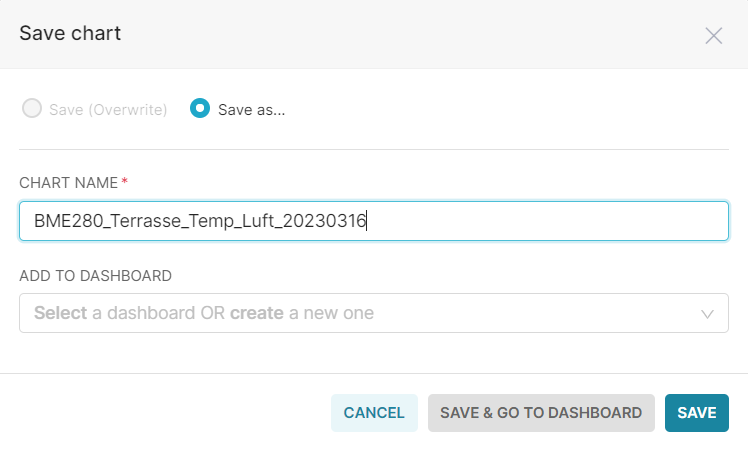This screenshot has height=451, width=748.
Task: Click the Select placeholder word in dropdown
Action: [61, 313]
